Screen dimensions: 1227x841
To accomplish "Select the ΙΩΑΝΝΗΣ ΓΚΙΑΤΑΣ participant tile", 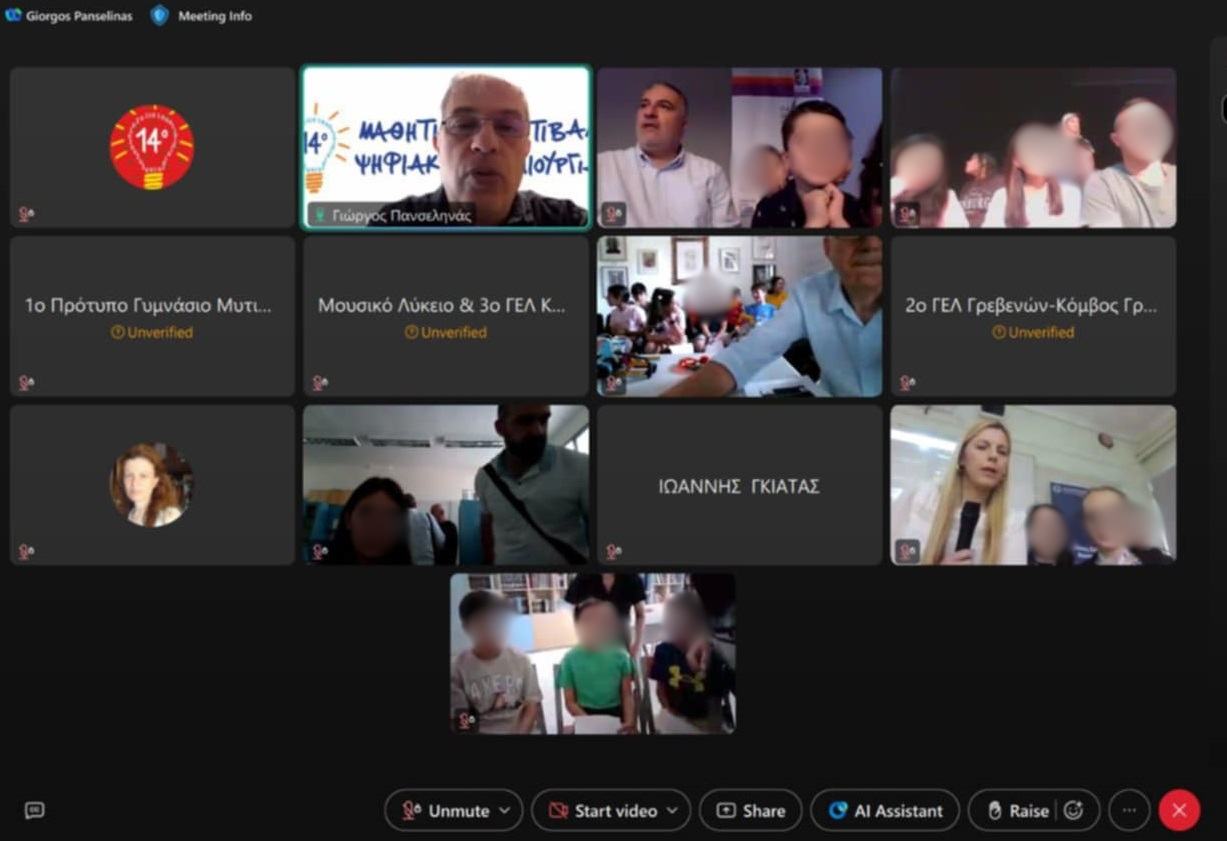I will tap(739, 486).
